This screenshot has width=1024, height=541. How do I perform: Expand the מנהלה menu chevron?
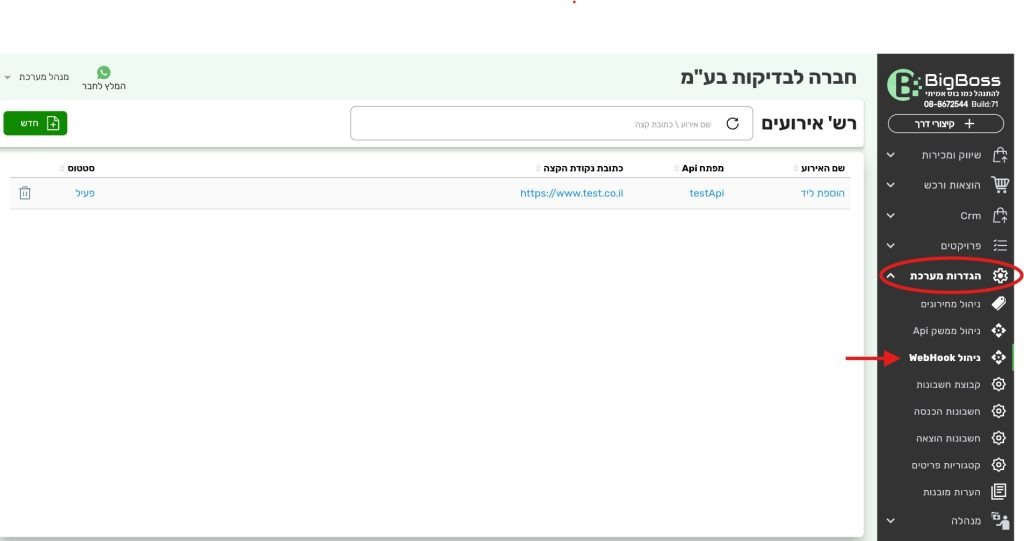tap(891, 521)
